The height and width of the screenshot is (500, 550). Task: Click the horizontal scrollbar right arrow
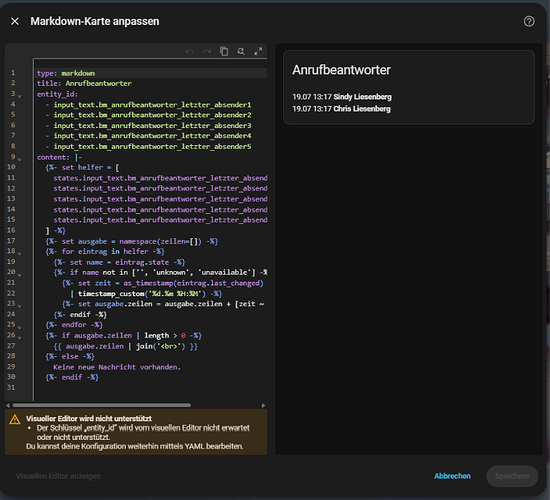coord(263,405)
